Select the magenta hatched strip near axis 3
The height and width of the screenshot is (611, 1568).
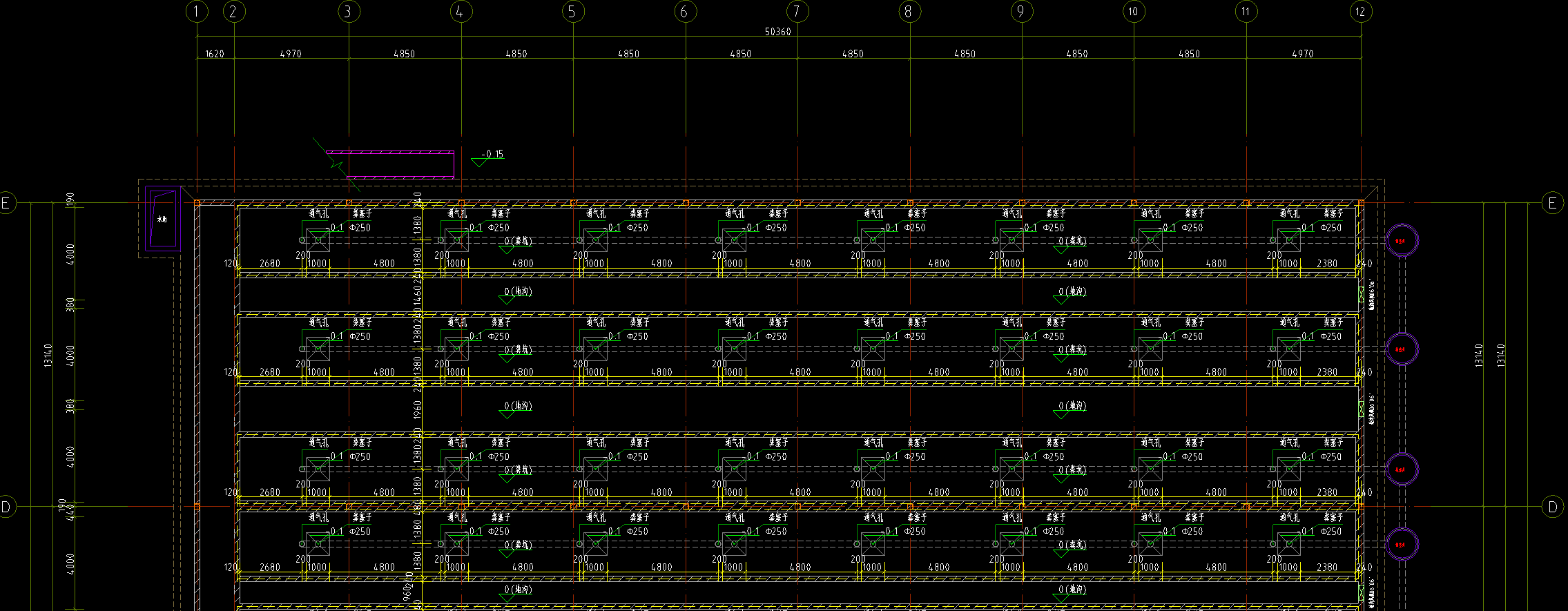coord(389,152)
